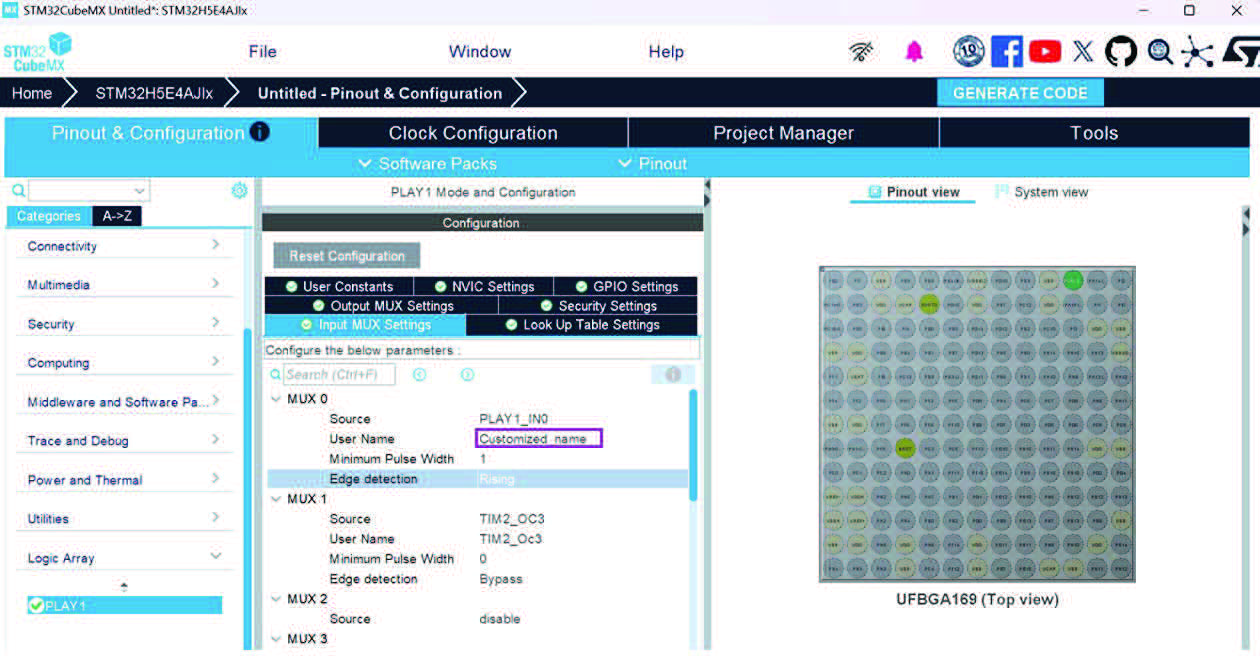Click the Search (Ctrl+F) parameter field
Viewport: 1260px width, 659px height.
[x=339, y=374]
